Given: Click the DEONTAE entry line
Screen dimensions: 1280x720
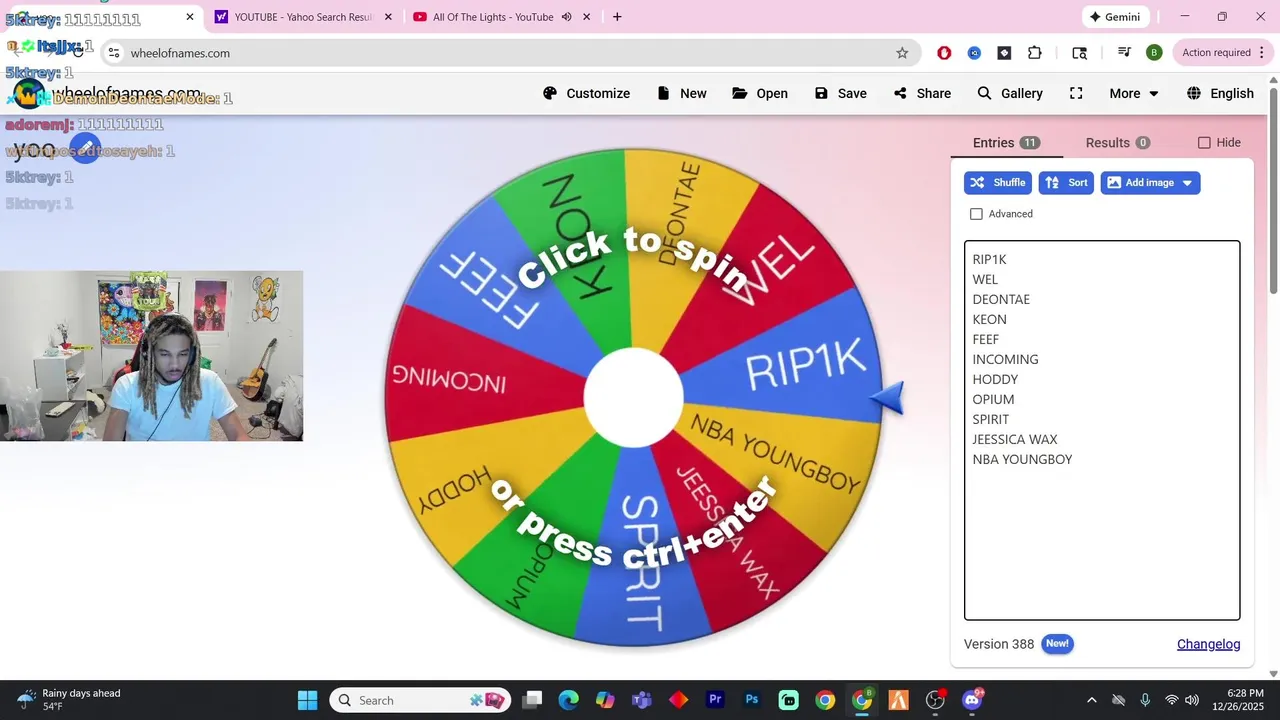Looking at the screenshot, I should [1001, 299].
